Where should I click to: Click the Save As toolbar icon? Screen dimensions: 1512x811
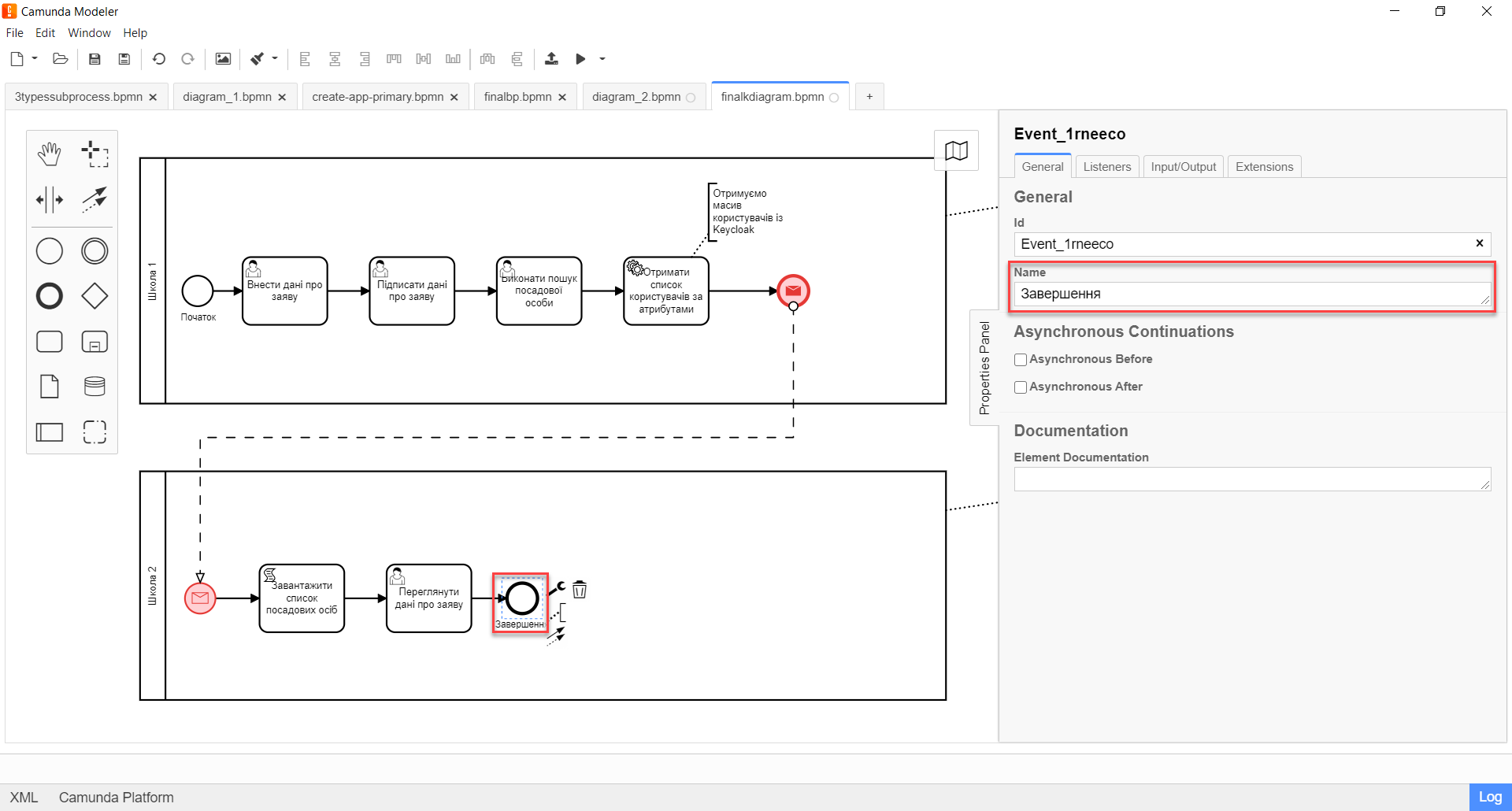point(124,59)
